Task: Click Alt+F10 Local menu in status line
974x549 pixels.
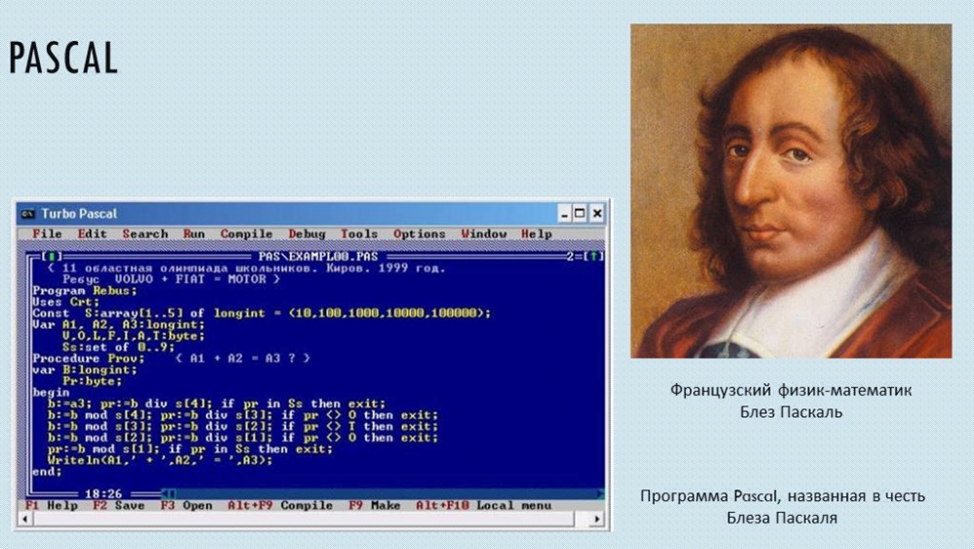Action: coord(484,506)
